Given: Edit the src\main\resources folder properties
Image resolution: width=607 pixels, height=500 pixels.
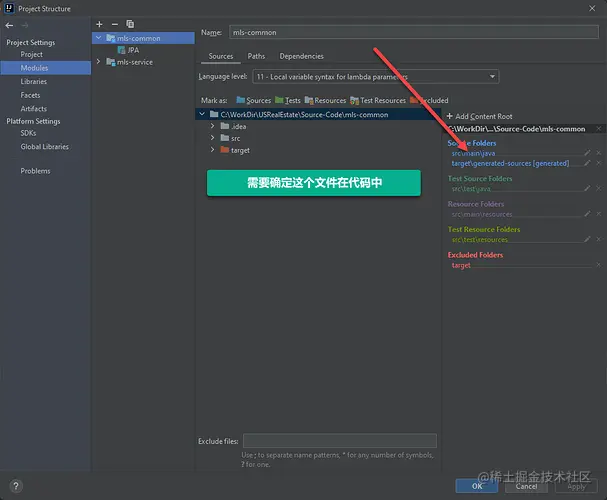Looking at the screenshot, I should (587, 214).
